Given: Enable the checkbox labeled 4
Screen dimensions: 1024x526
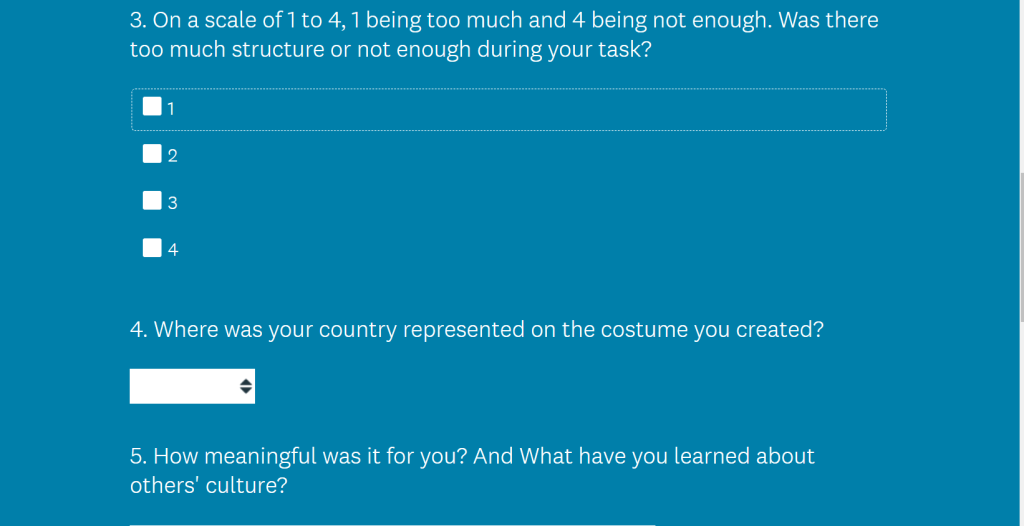Looking at the screenshot, I should [152, 248].
